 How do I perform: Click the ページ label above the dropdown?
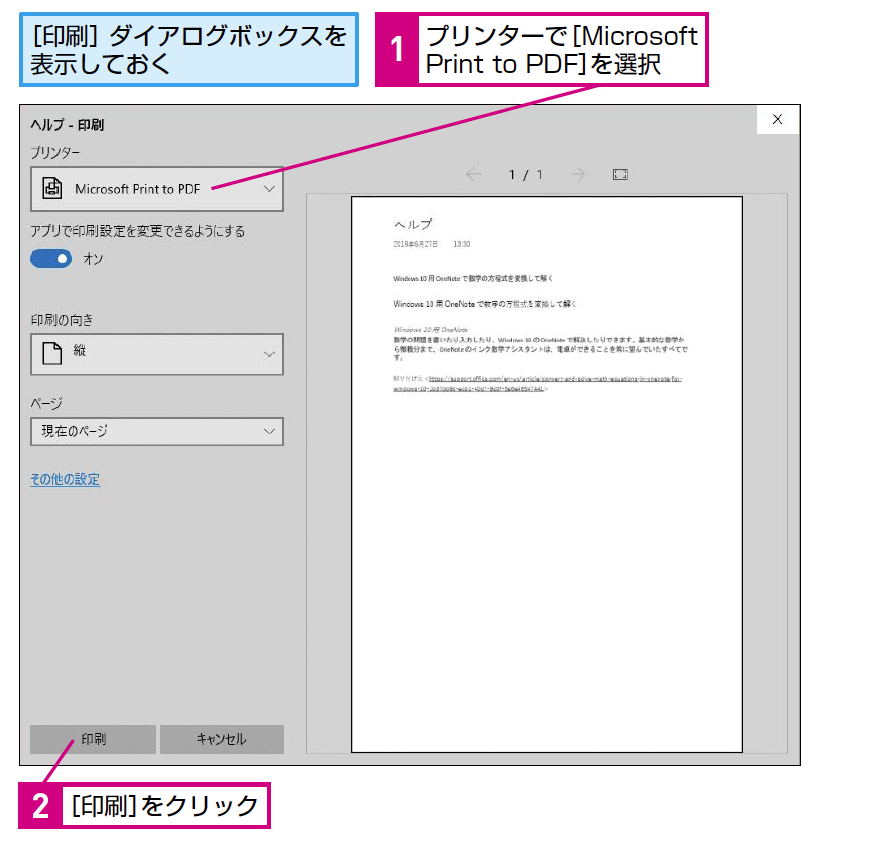pyautogui.click(x=46, y=404)
